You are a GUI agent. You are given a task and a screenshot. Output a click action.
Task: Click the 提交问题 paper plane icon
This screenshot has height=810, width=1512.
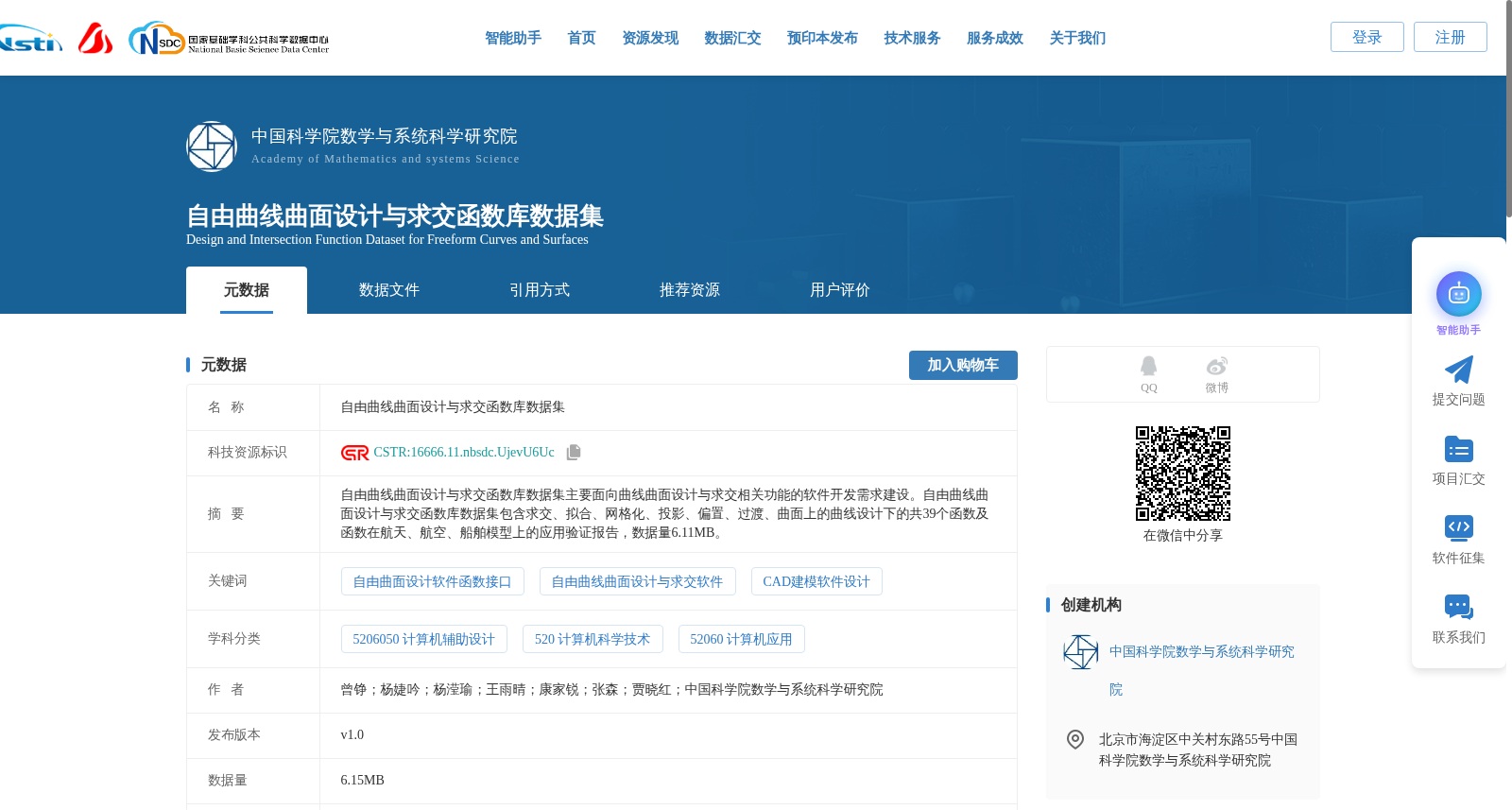point(1459,370)
